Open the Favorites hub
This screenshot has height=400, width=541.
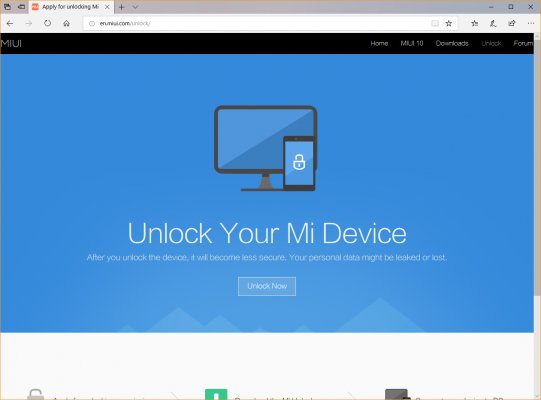(x=475, y=23)
